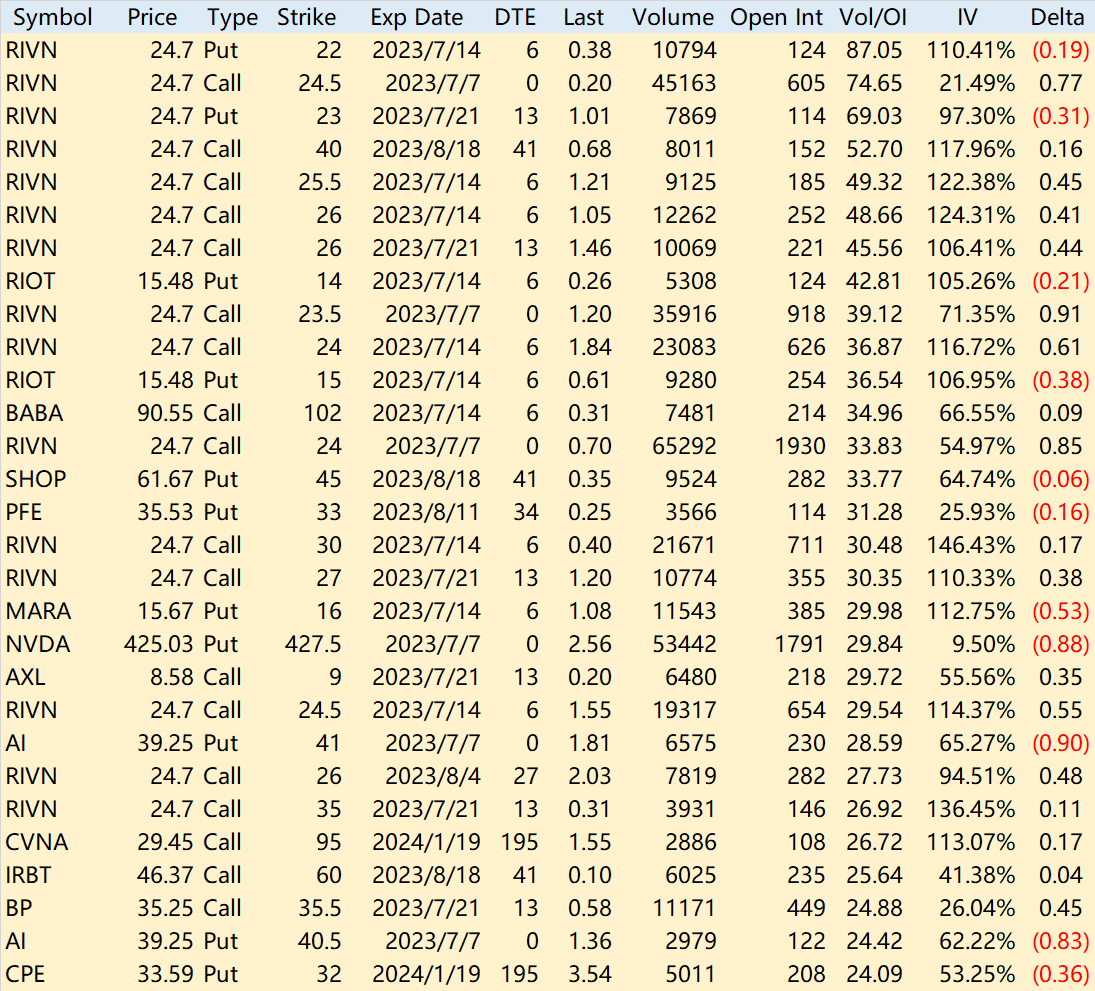This screenshot has height=991, width=1095.
Task: Click the price 90.55 cell
Action: click(166, 413)
